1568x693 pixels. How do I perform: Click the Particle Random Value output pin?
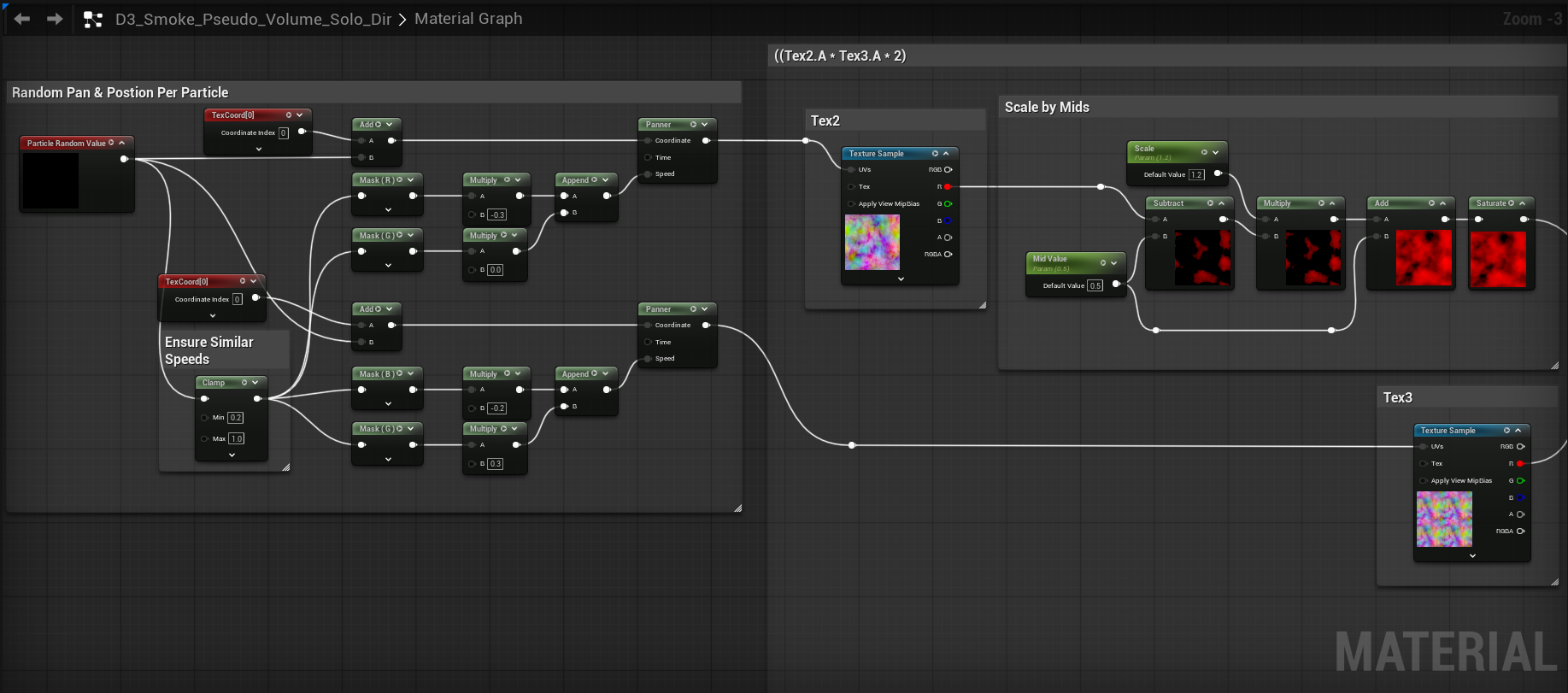124,159
